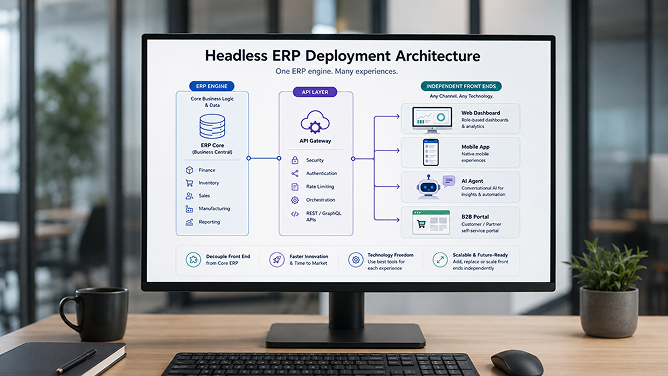Click the title 'Headless ERP Deployment Architecture'

click(x=343, y=56)
